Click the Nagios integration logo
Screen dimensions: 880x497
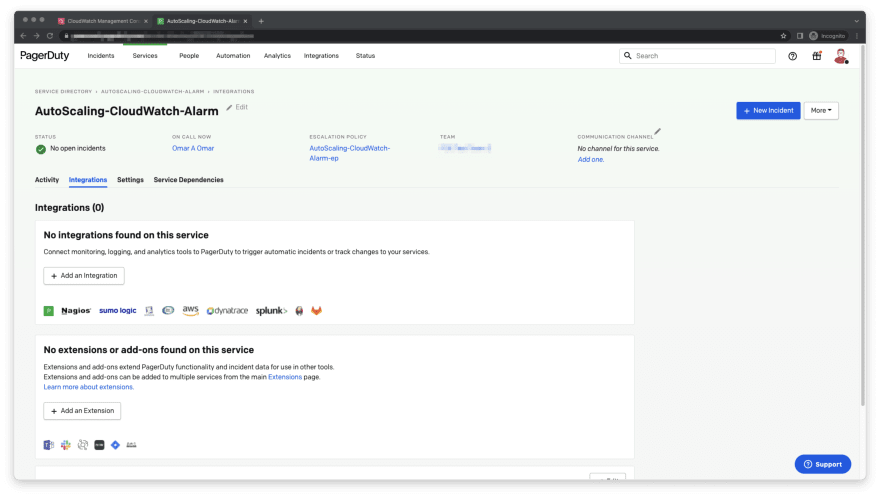tap(76, 311)
